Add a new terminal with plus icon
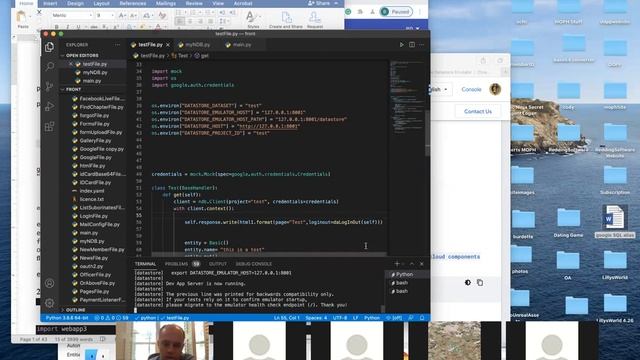 coord(396,264)
